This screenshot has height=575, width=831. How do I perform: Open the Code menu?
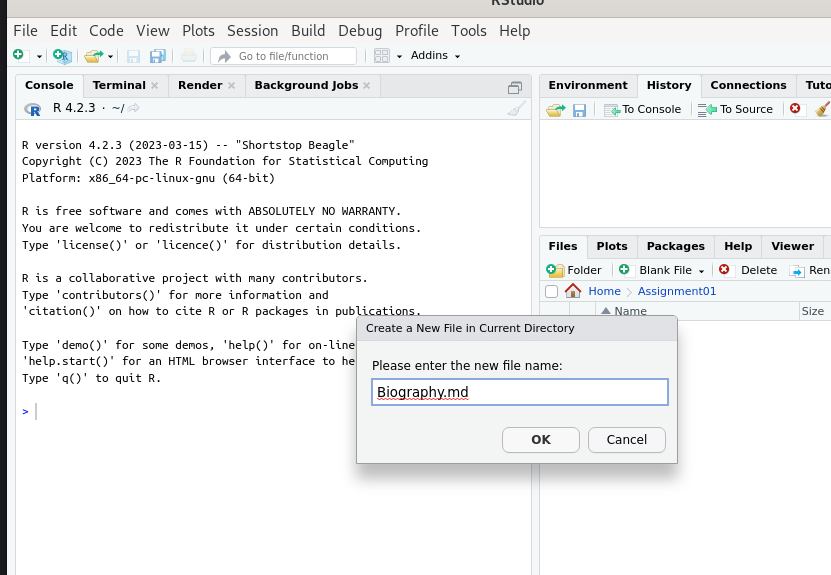(106, 31)
